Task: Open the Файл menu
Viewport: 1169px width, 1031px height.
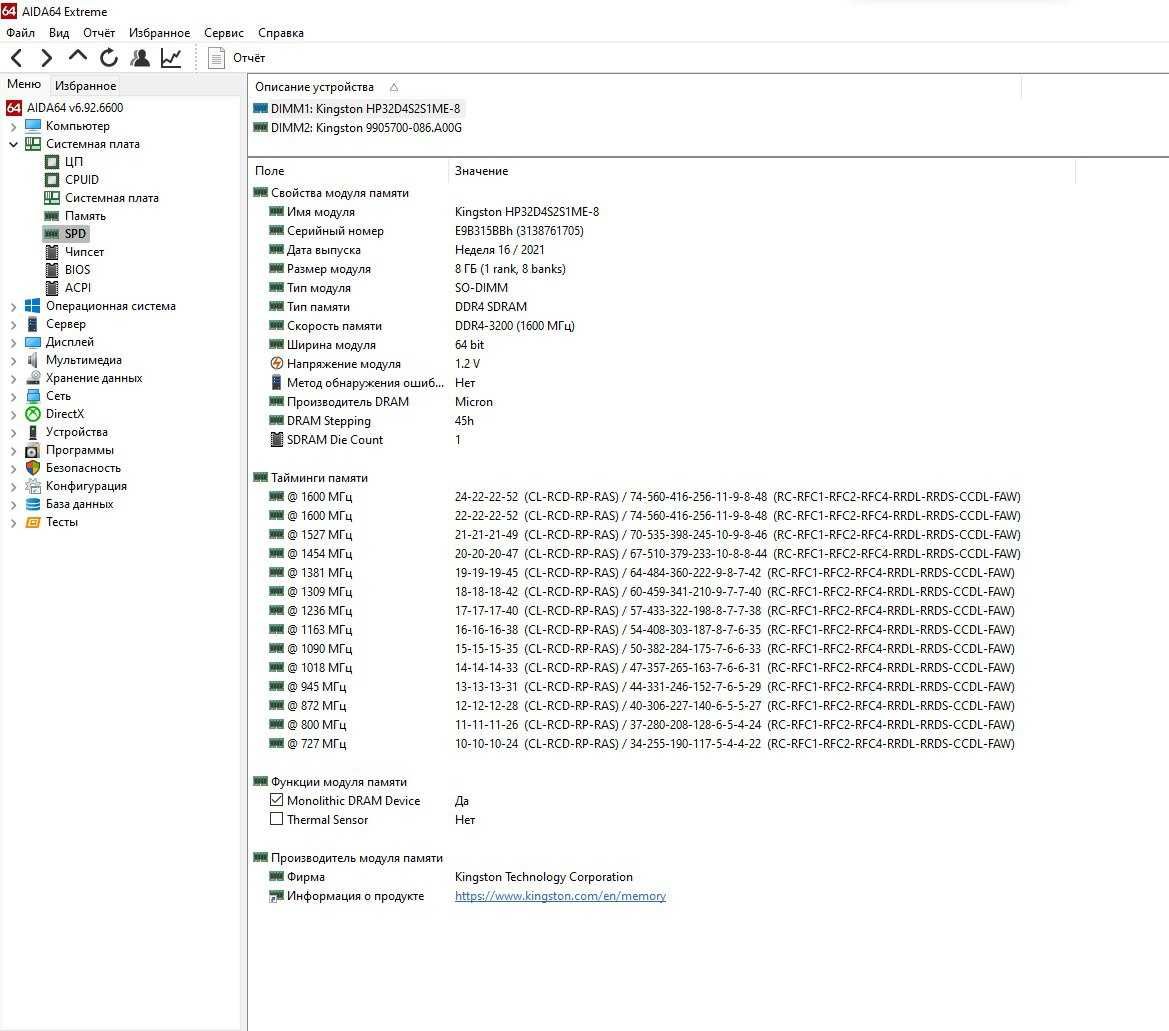Action: point(20,32)
